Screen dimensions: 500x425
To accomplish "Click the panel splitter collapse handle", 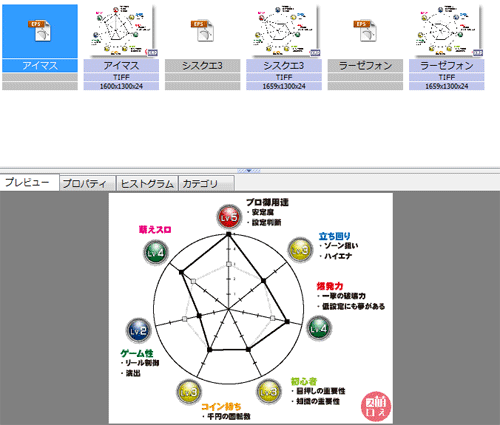I will tap(249, 171).
